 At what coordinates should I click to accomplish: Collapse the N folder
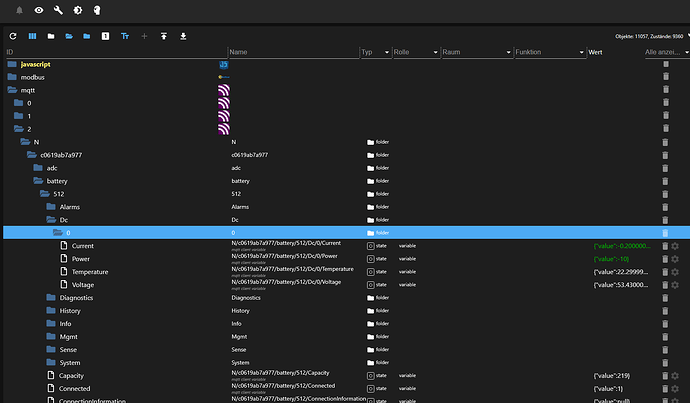[x=25, y=142]
